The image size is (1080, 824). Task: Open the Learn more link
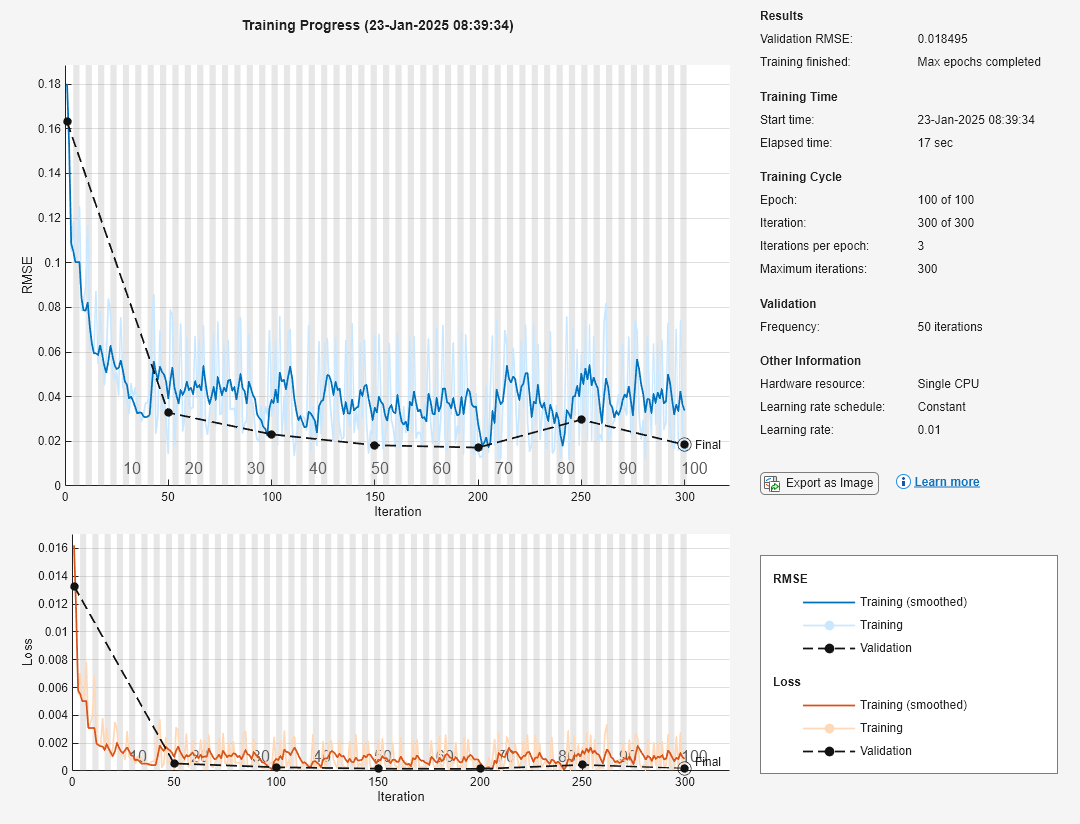click(946, 482)
